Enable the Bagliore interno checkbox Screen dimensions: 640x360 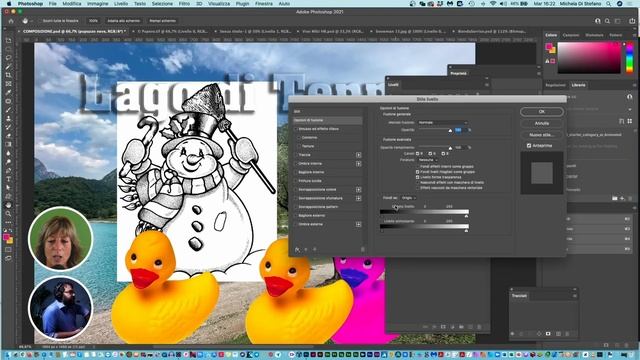[296, 172]
